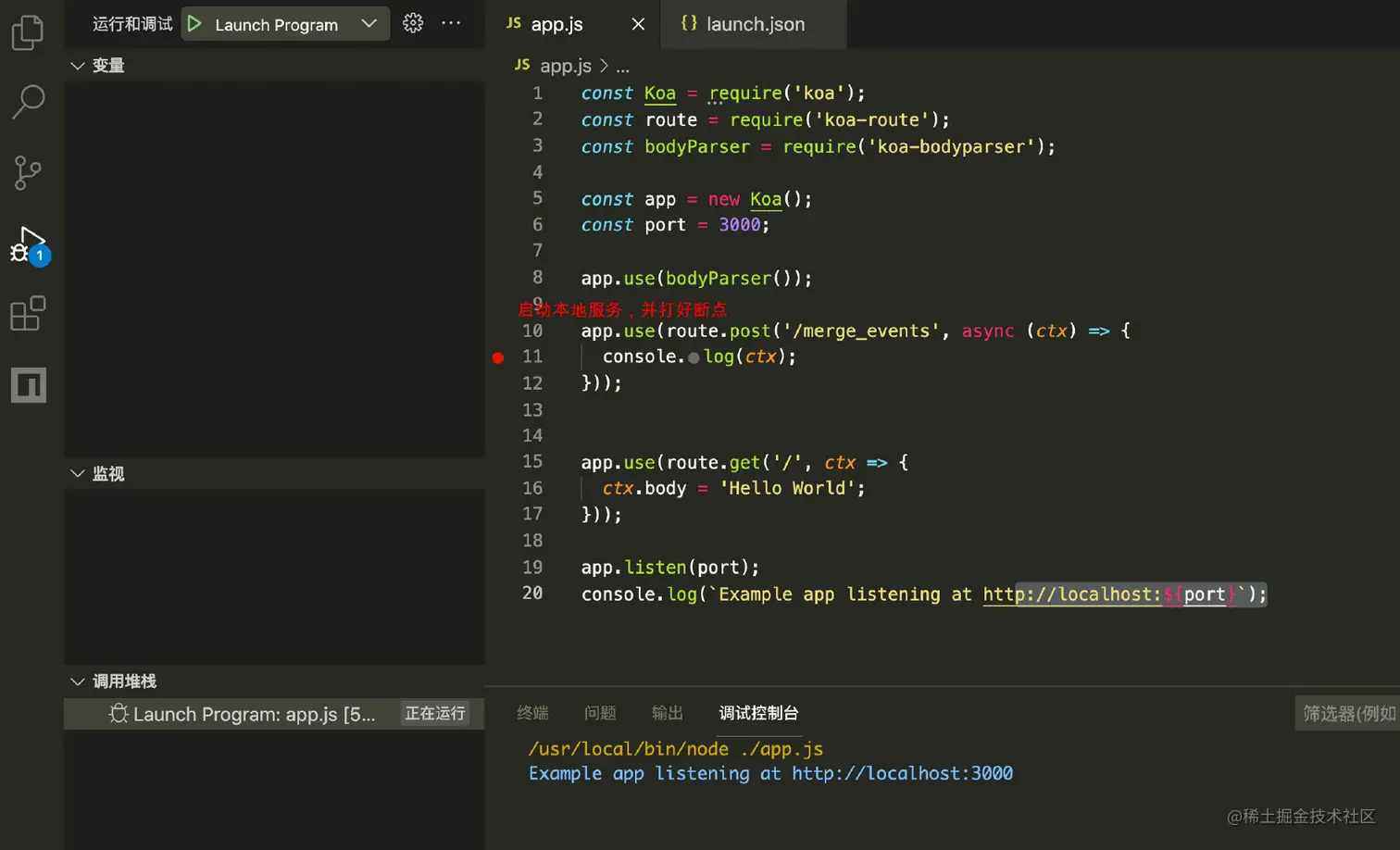This screenshot has width=1400, height=850.
Task: Click the 正在运行 status badge
Action: click(435, 713)
